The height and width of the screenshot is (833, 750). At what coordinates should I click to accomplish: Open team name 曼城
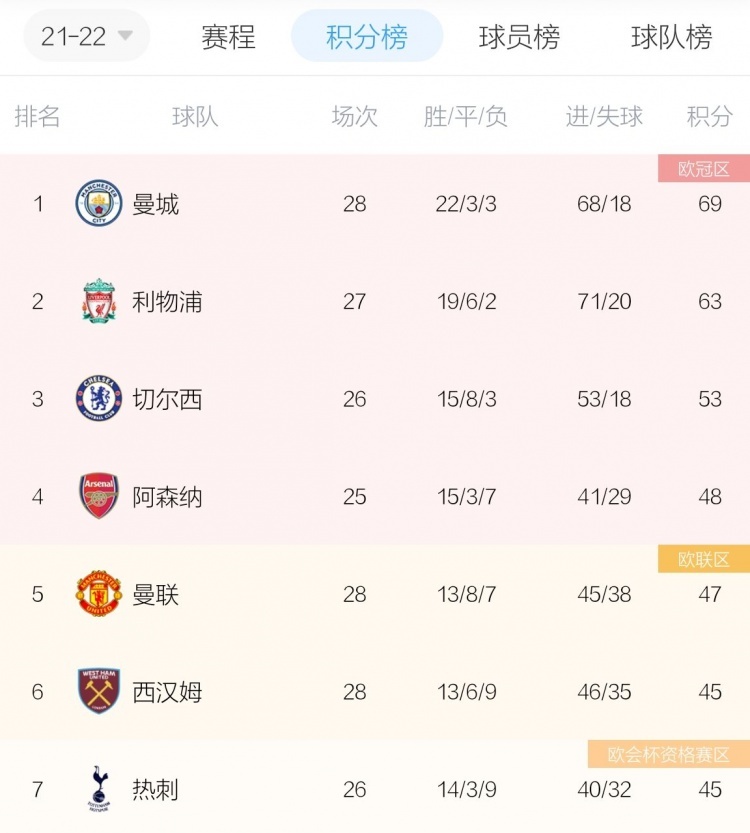(x=156, y=204)
